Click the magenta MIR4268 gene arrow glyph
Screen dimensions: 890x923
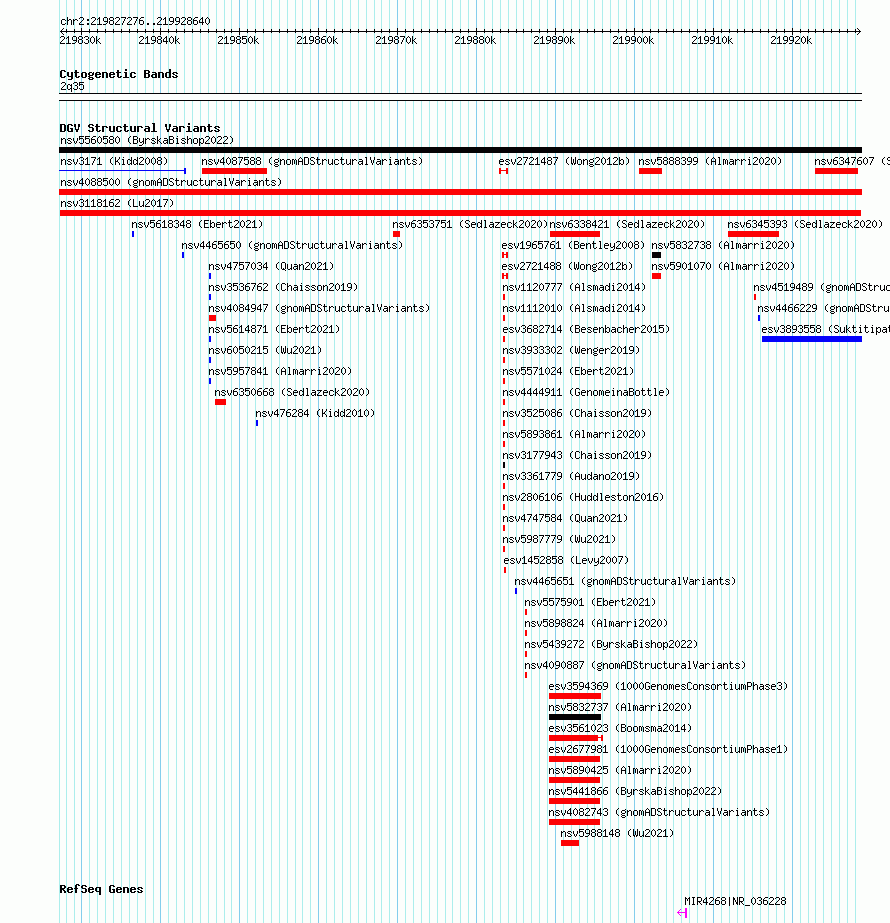point(682,912)
